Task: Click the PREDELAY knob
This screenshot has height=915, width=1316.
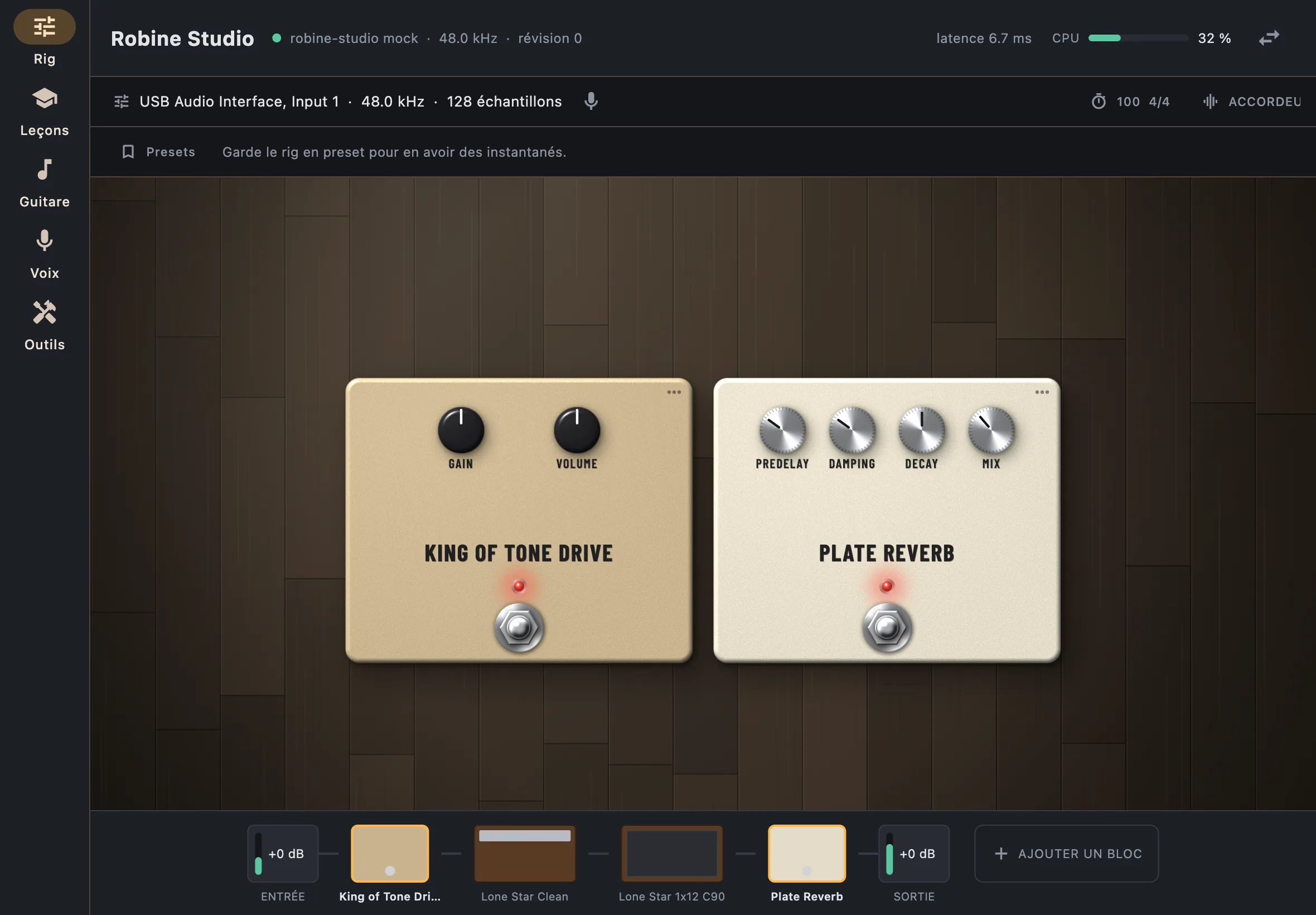Action: [x=782, y=430]
